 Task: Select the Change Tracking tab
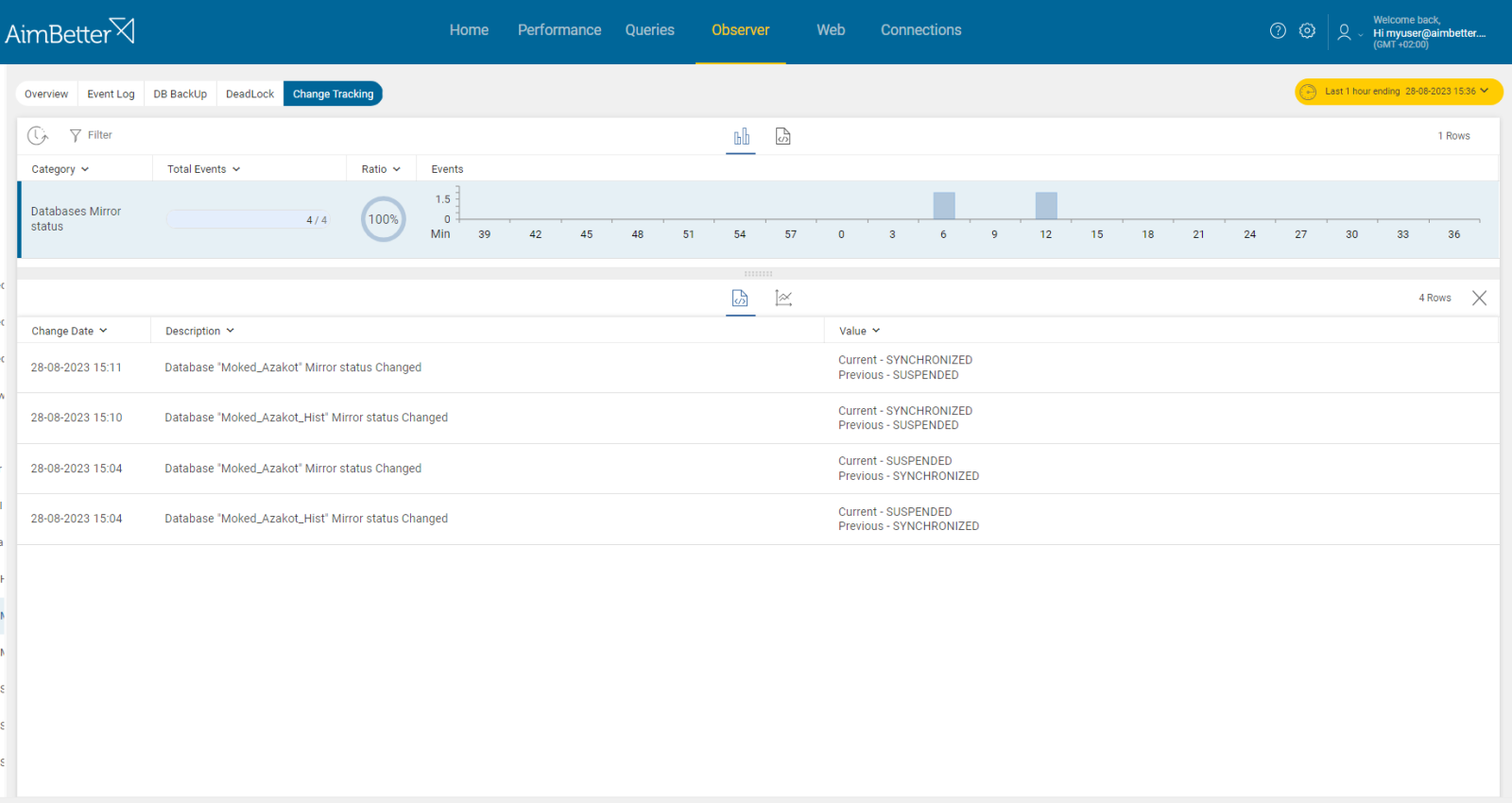tap(333, 94)
